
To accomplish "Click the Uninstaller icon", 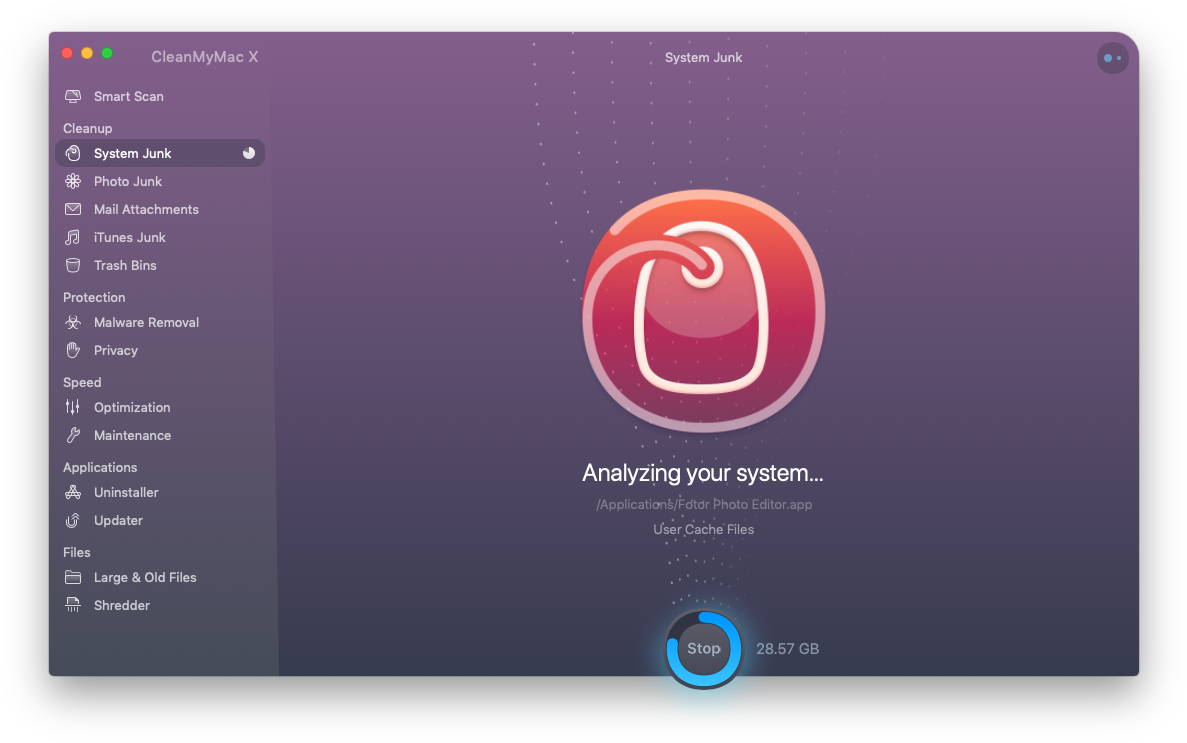I will pyautogui.click(x=73, y=492).
